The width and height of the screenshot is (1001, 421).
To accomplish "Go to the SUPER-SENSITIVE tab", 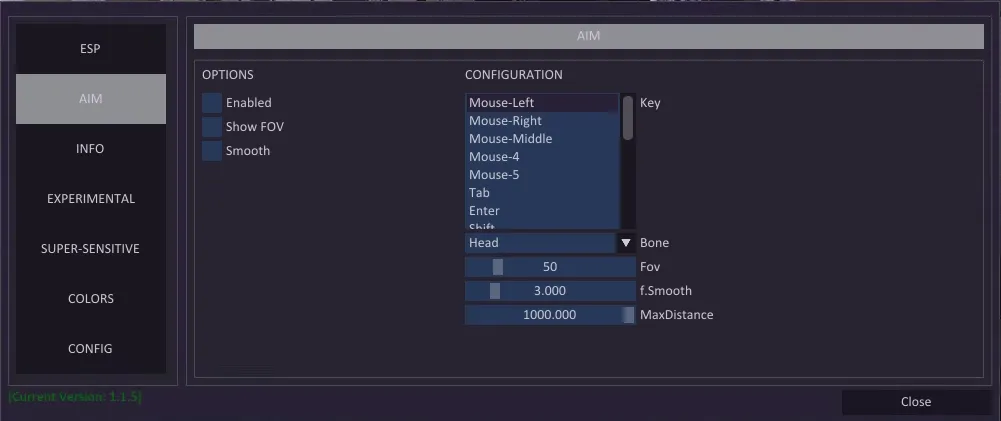I will (90, 249).
